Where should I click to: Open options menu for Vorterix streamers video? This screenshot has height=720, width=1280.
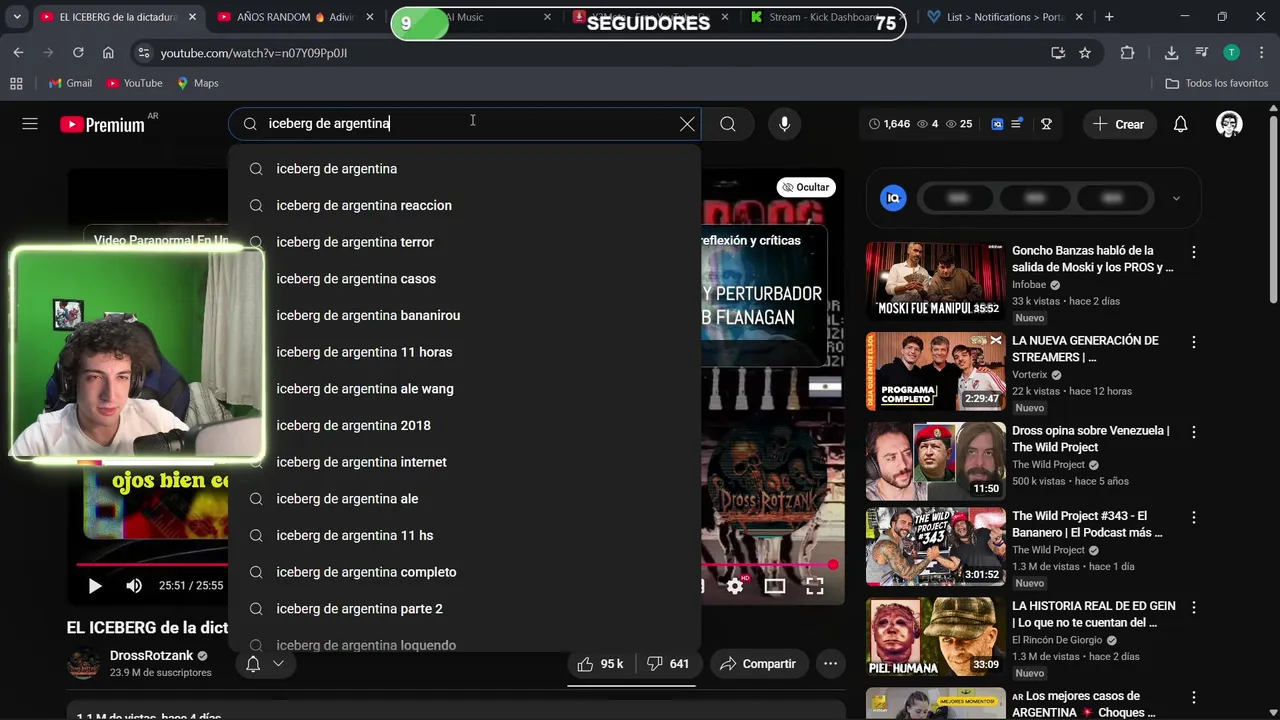tap(1193, 342)
